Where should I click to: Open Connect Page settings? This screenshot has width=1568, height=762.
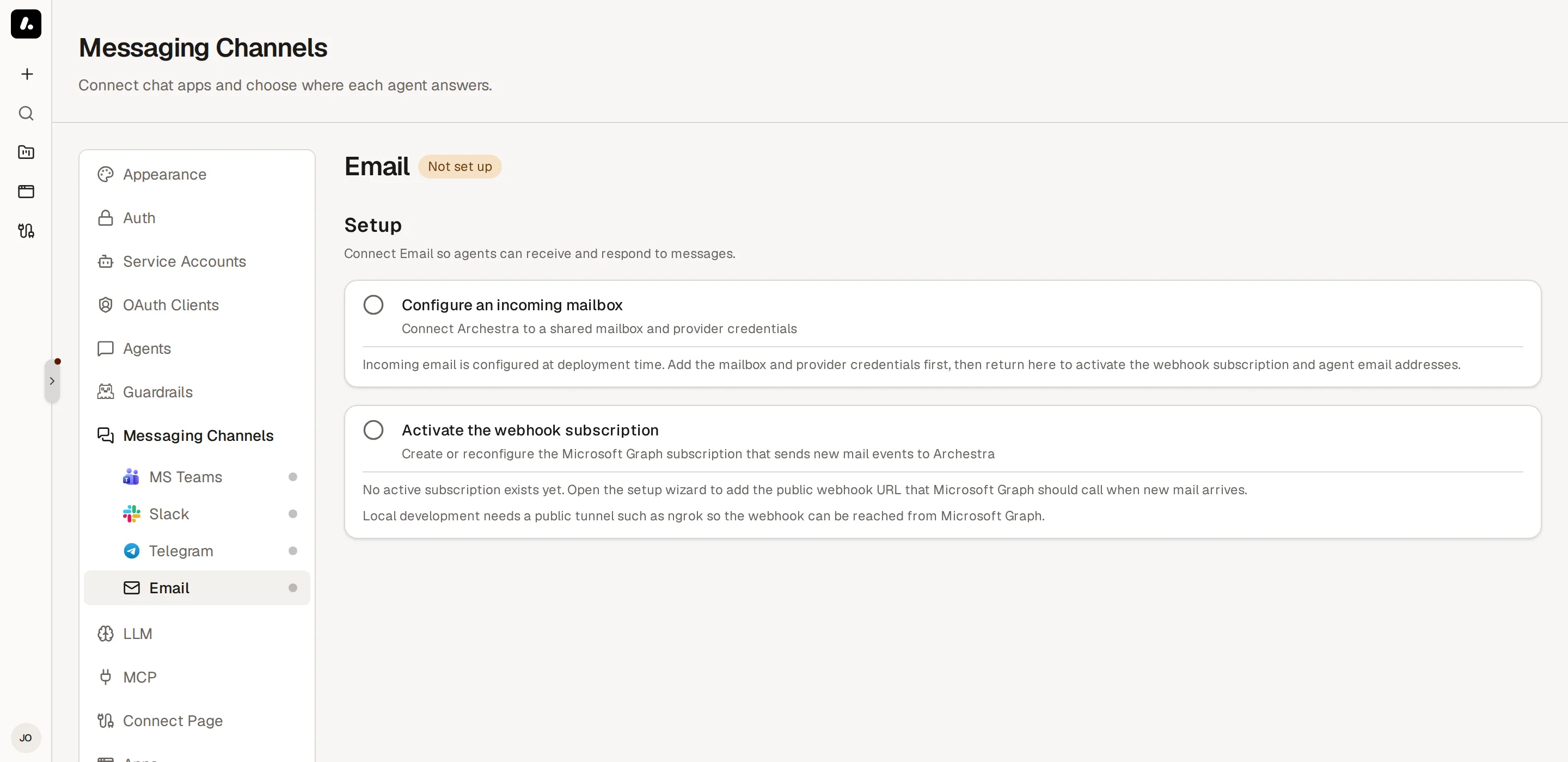click(197, 721)
